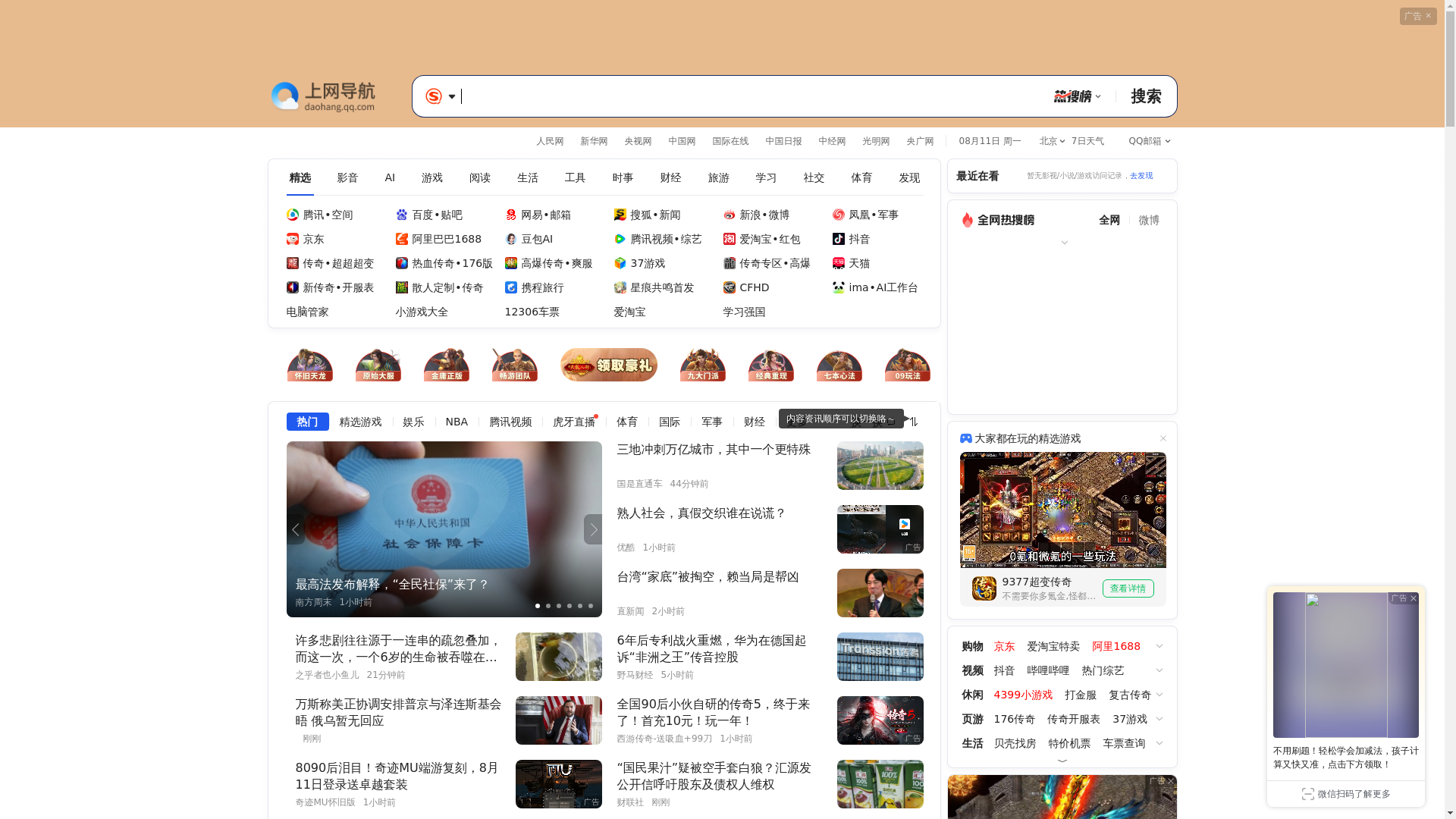Click the Baidu paw icon

coord(402,215)
